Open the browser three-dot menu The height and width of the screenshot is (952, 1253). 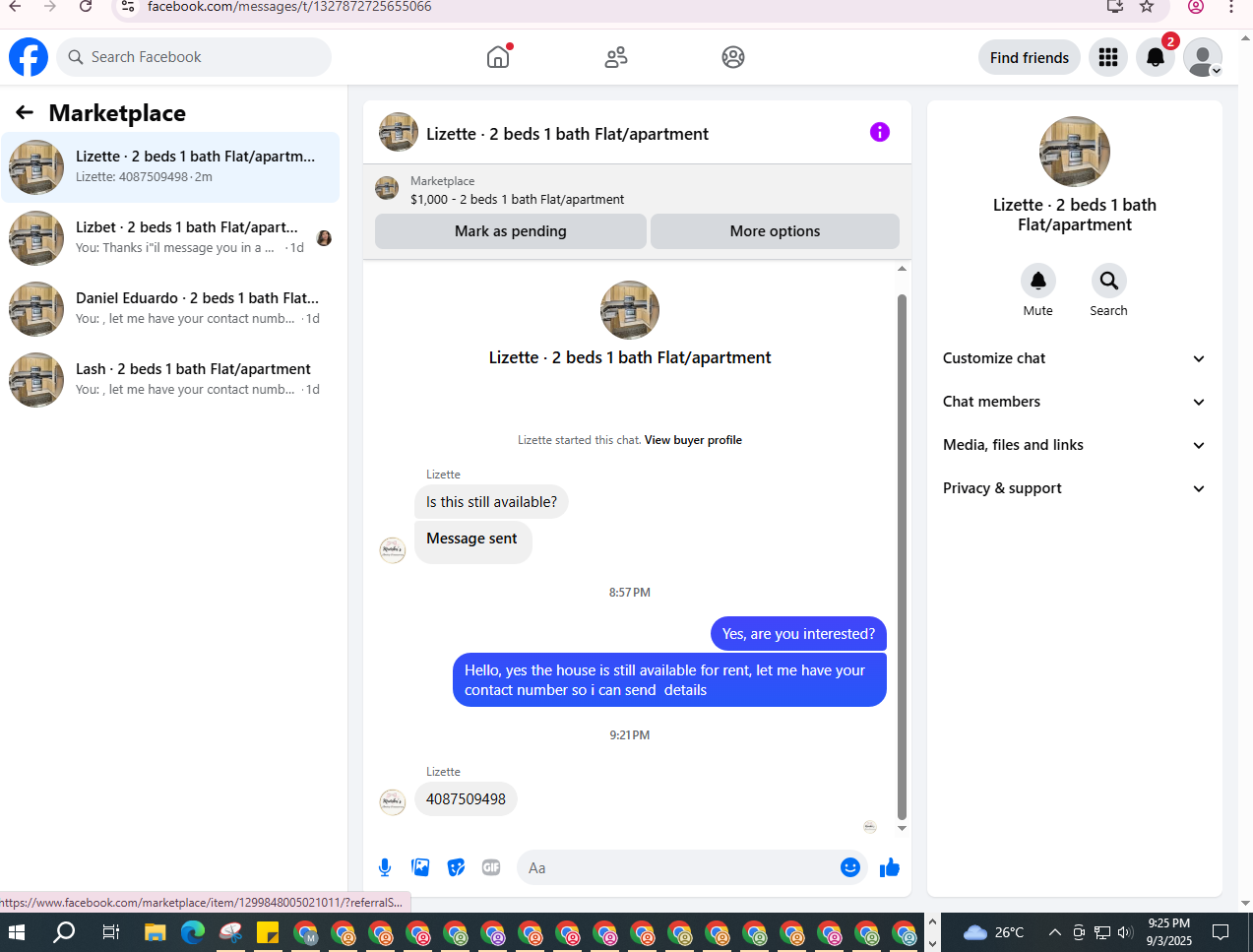pyautogui.click(x=1231, y=7)
